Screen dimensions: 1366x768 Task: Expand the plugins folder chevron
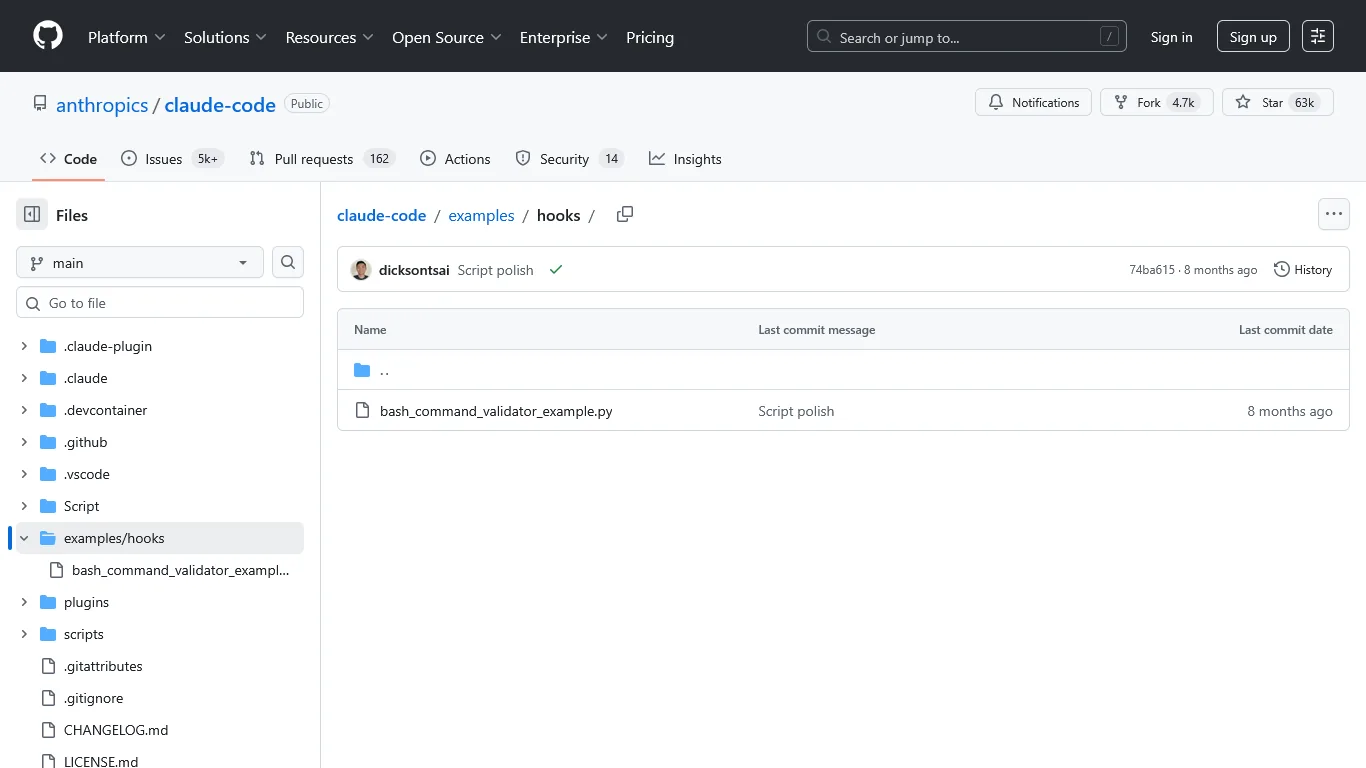[24, 602]
